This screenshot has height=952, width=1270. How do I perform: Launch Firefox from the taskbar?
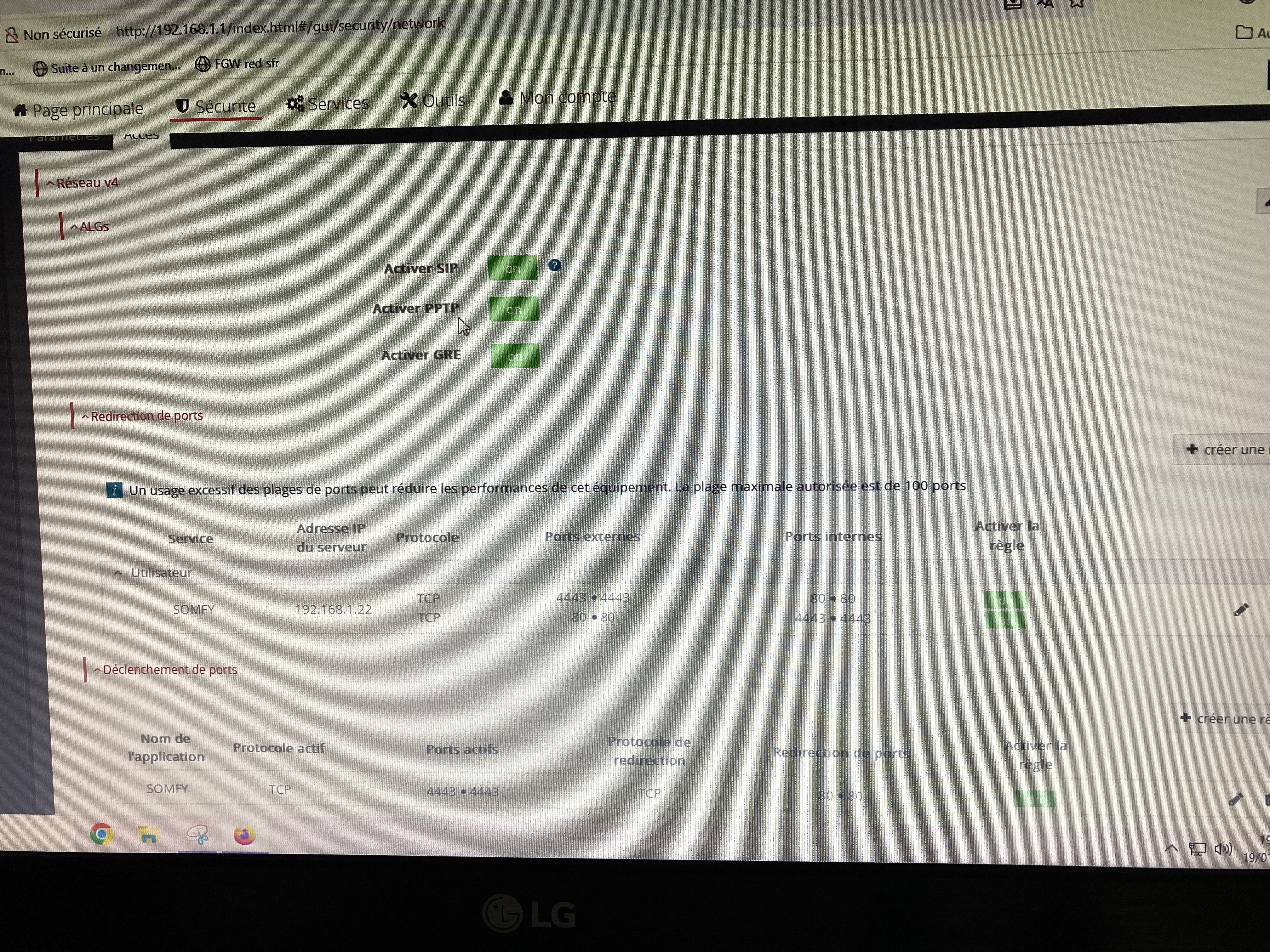point(244,836)
